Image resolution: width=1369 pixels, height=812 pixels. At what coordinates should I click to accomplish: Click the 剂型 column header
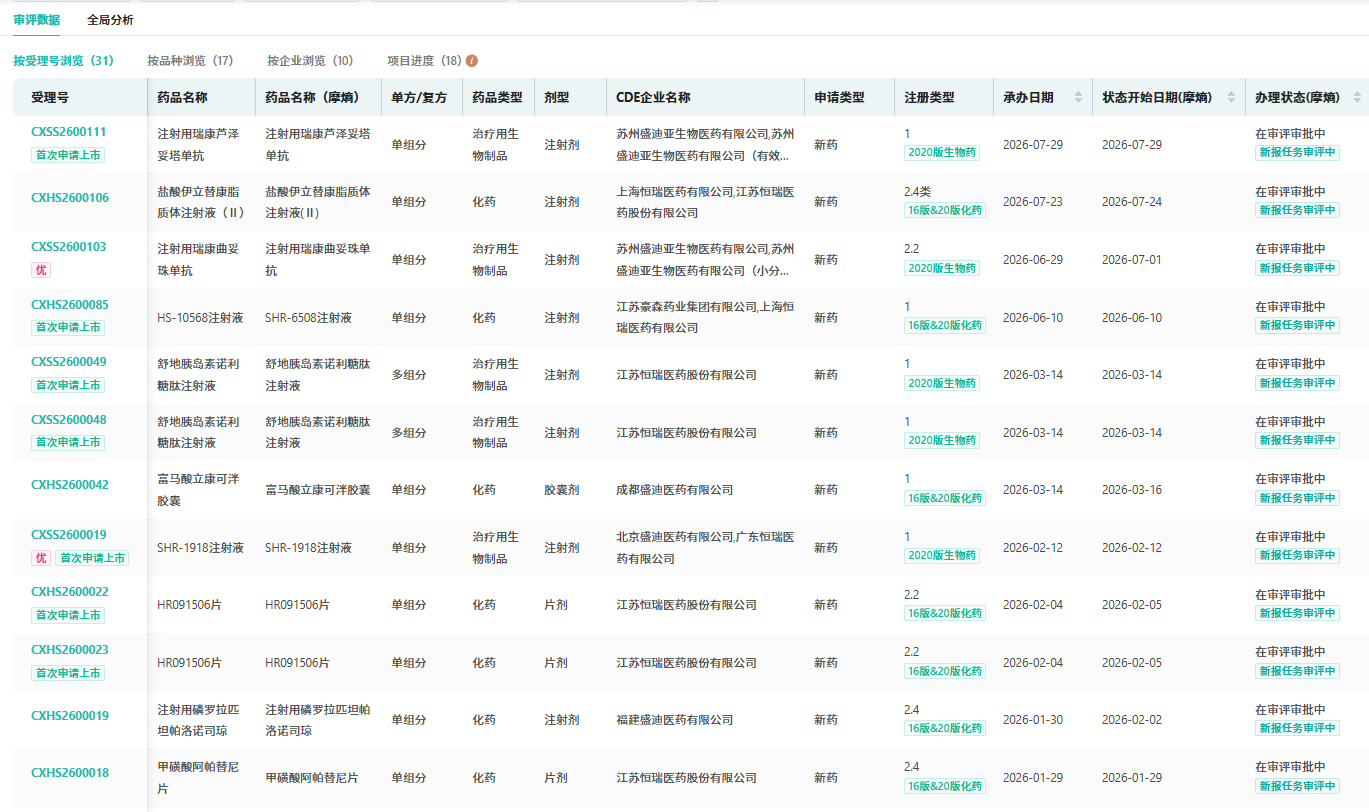coord(556,98)
